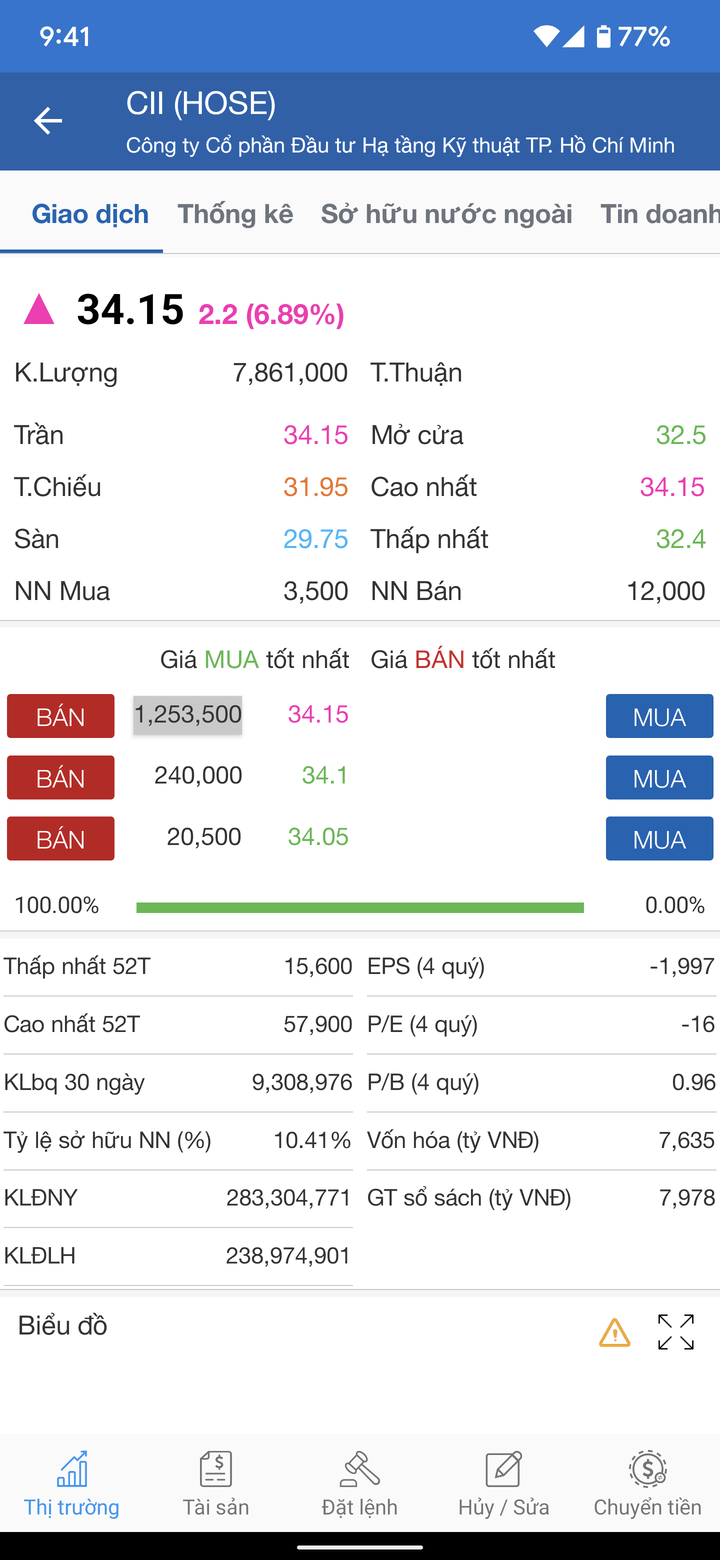
Task: Tap the orange chart warning icon
Action: (614, 1332)
